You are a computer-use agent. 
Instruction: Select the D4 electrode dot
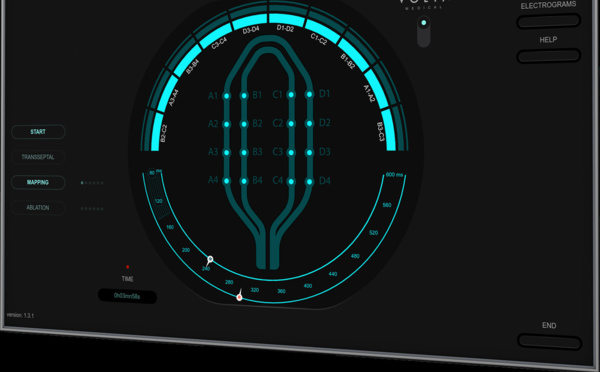(309, 182)
